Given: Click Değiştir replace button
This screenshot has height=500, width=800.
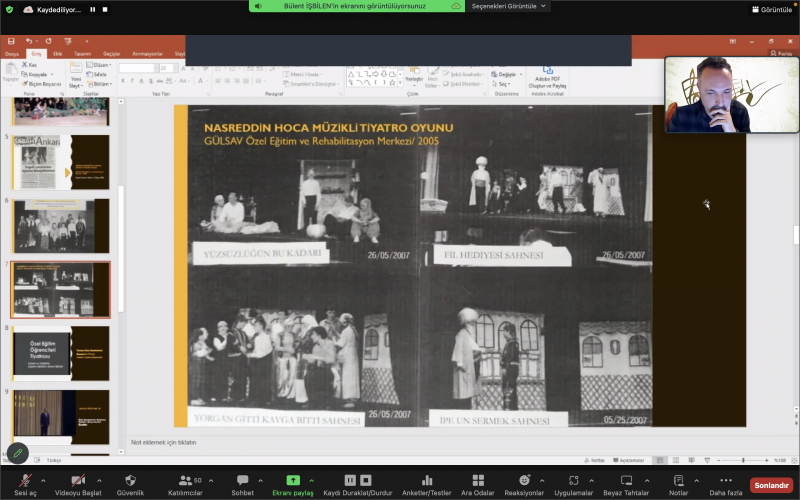Looking at the screenshot, I should [x=507, y=74].
